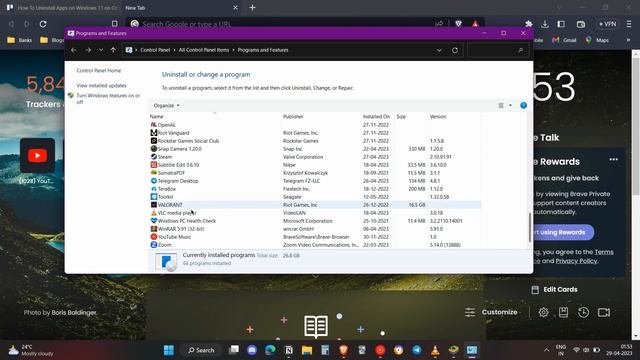Open view options dropdown arrow

510,105
